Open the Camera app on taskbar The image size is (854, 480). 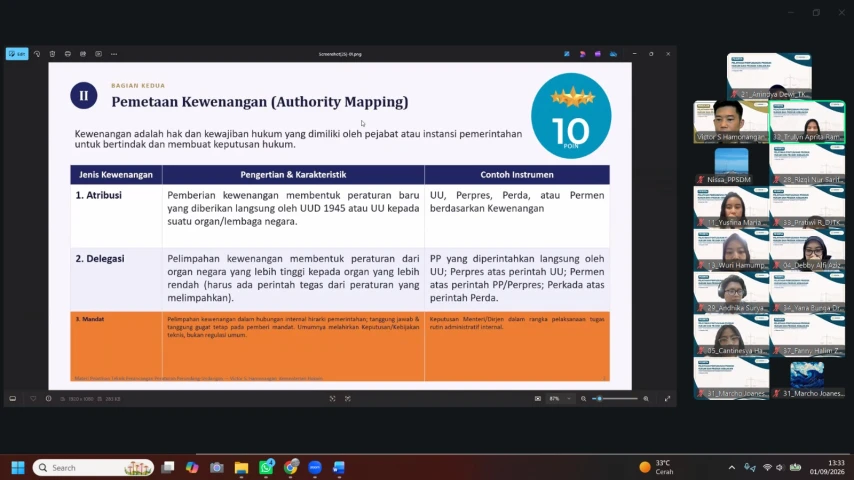217,467
